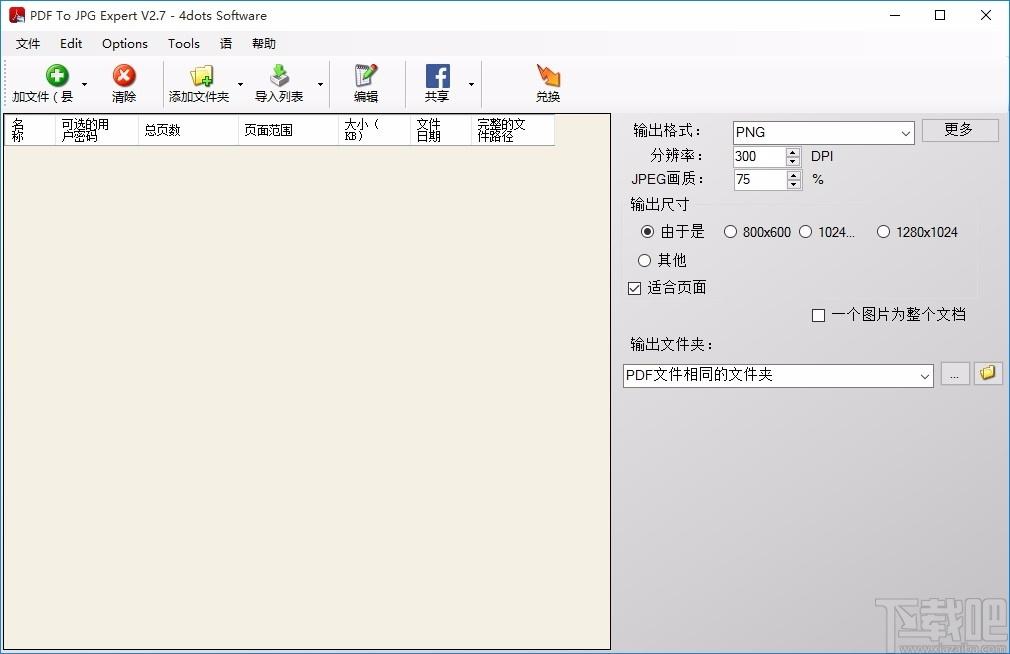Screen dimensions: 1010x654
Task: Click the PDF app icon in title bar
Action: (x=17, y=15)
